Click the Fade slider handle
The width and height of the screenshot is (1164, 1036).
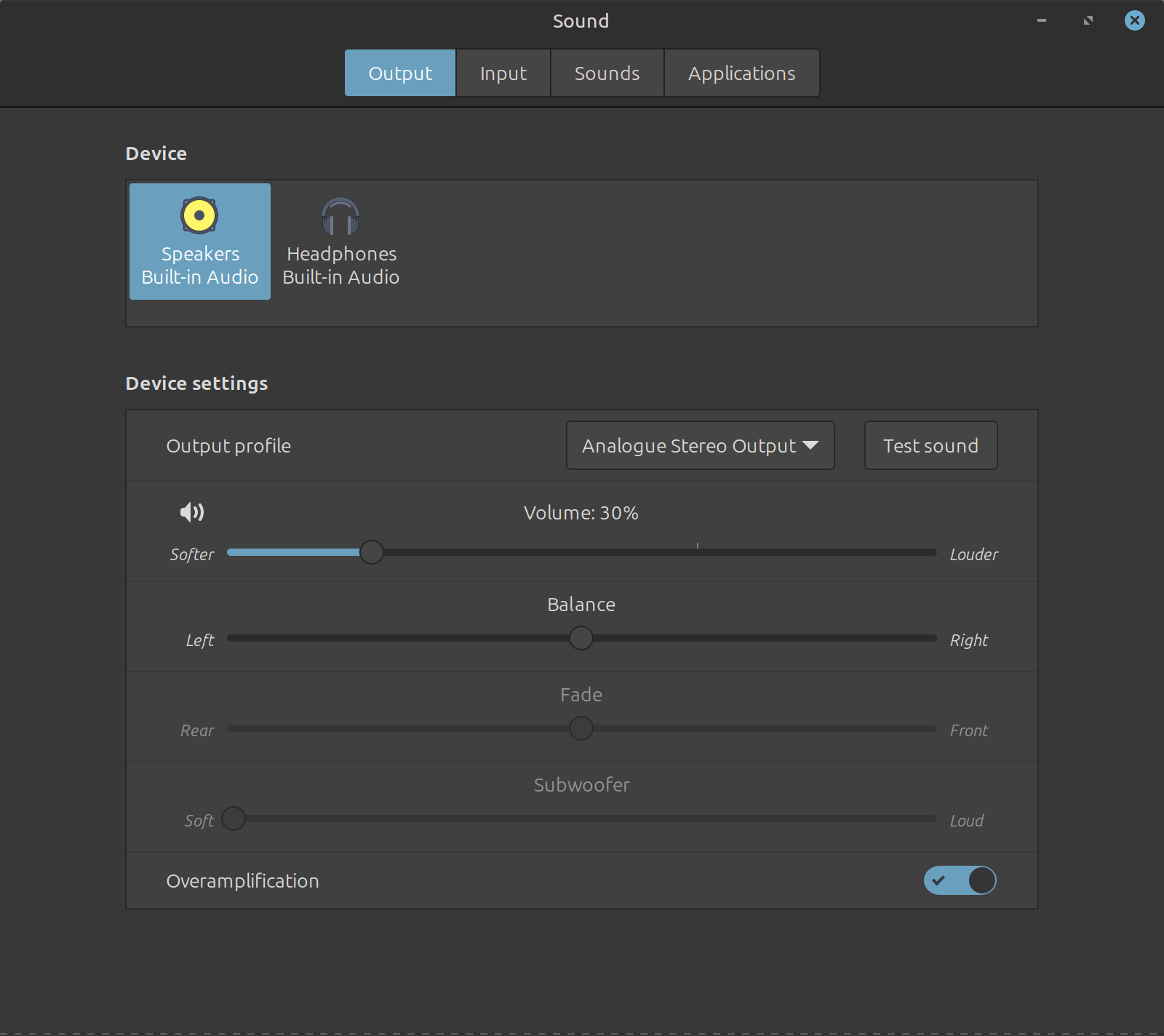(581, 728)
